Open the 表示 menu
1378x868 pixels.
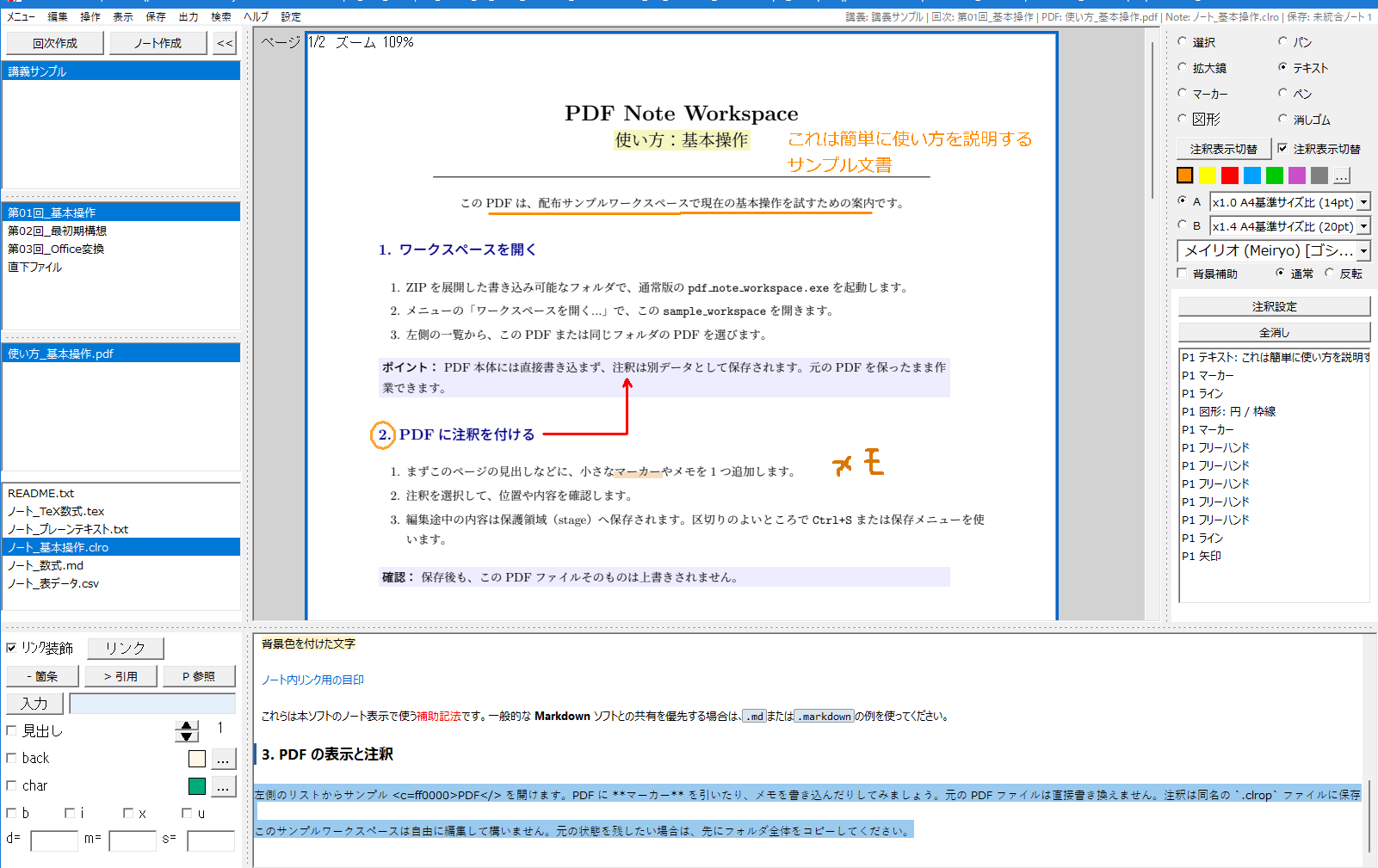click(122, 16)
